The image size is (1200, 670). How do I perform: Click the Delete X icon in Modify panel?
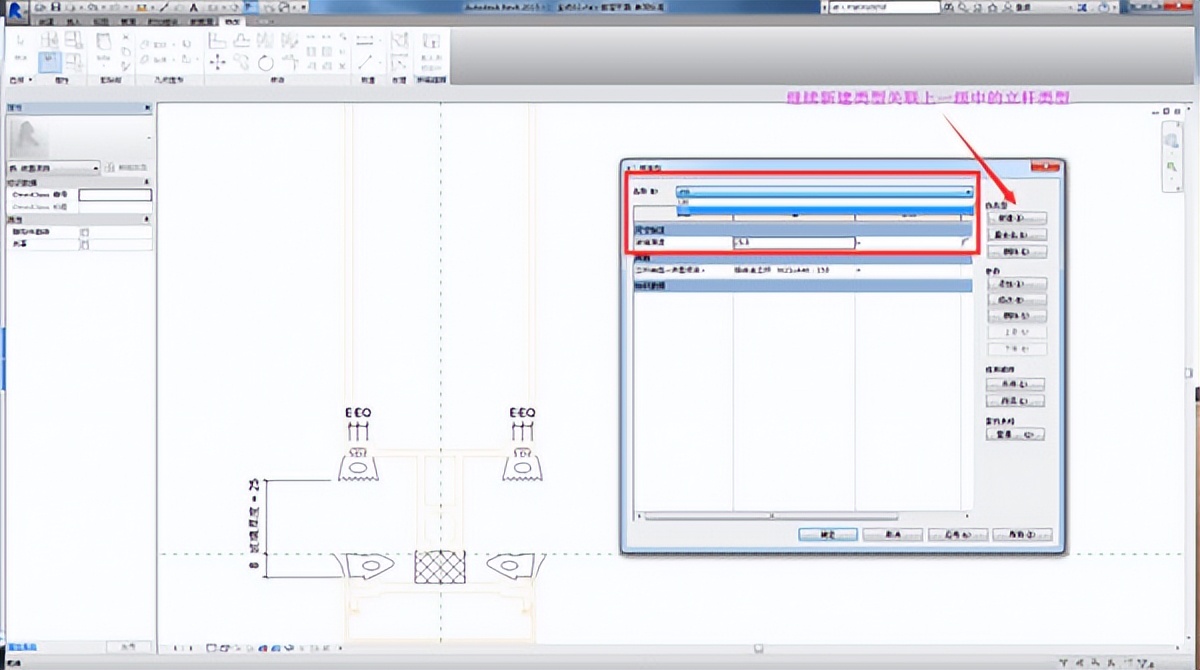(x=341, y=65)
